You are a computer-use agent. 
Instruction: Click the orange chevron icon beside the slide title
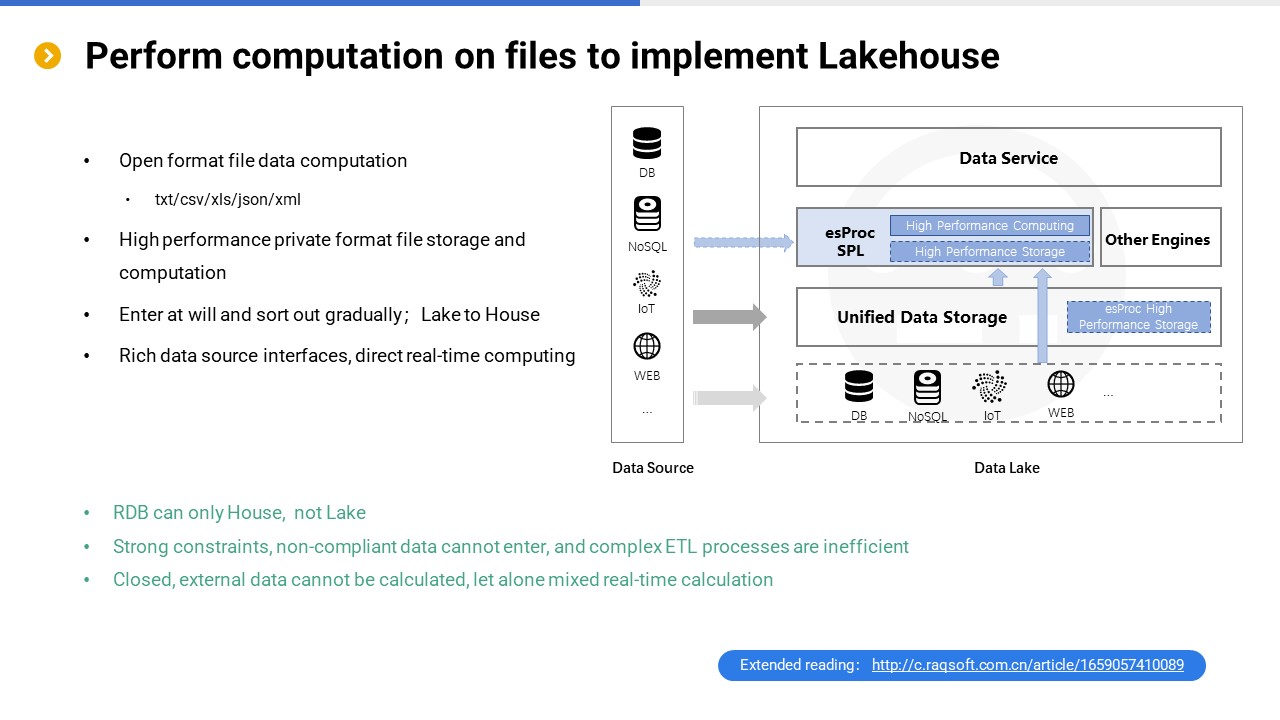[48, 56]
